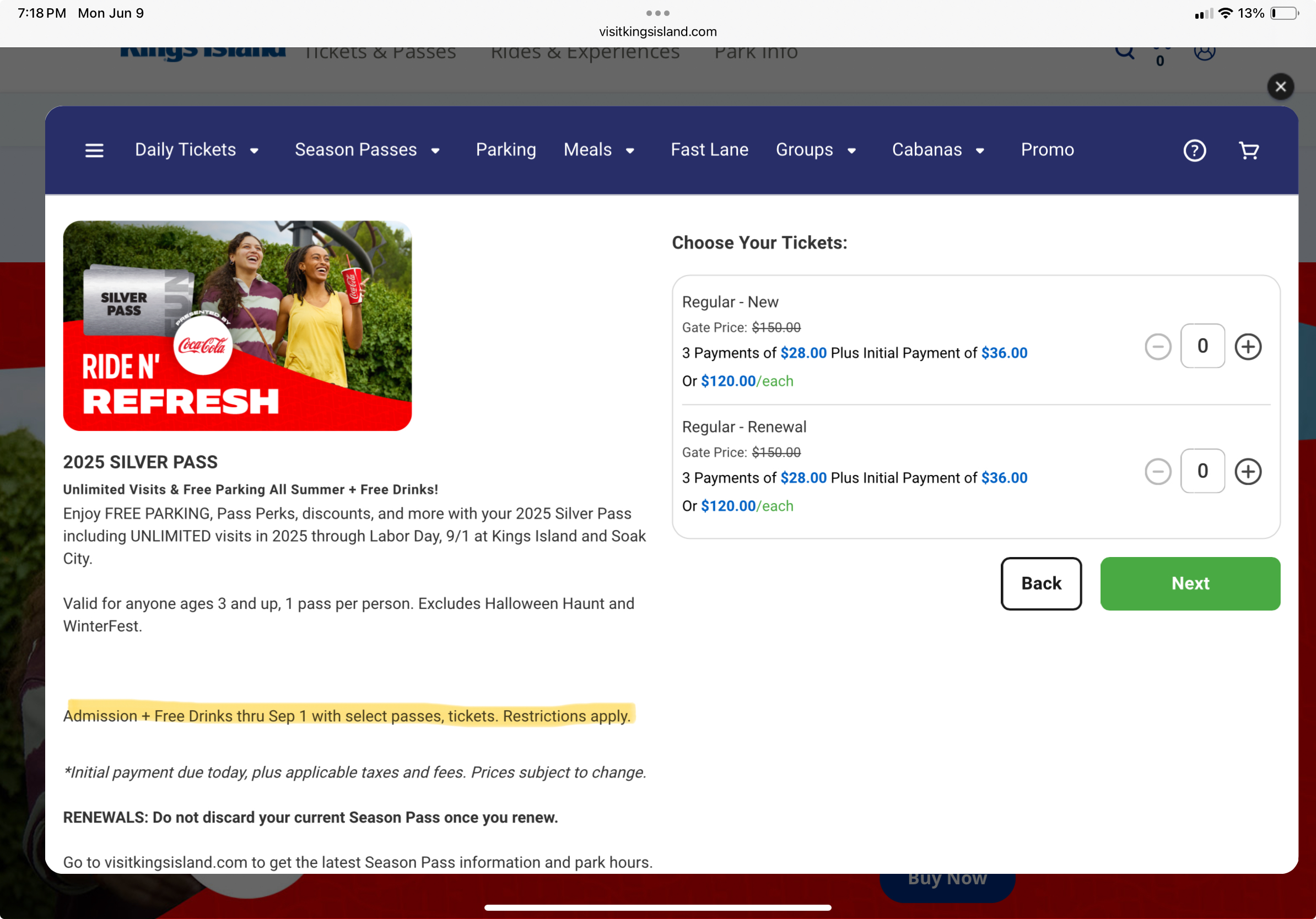The width and height of the screenshot is (1316, 919).
Task: Increase Regular - Renewal quantity with plus
Action: [1248, 472]
